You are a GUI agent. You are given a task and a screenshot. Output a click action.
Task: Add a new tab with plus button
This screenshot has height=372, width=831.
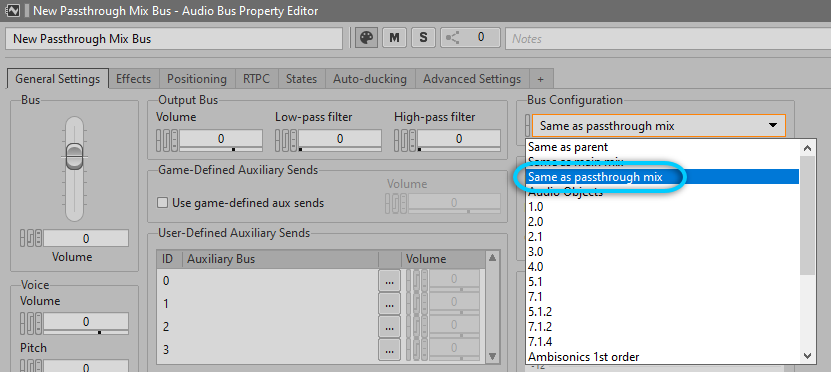tap(541, 79)
